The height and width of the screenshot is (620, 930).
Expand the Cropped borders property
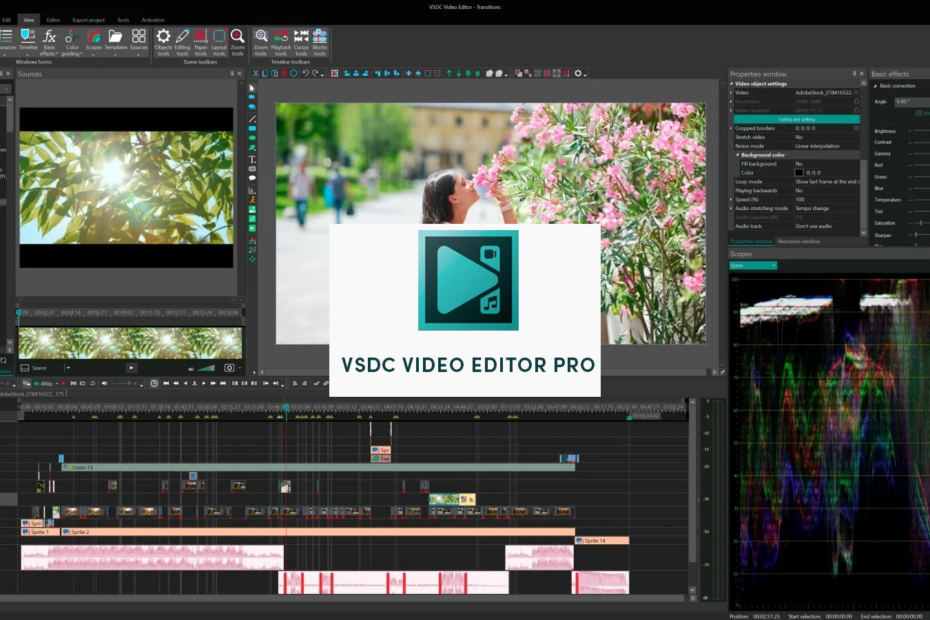tap(731, 128)
